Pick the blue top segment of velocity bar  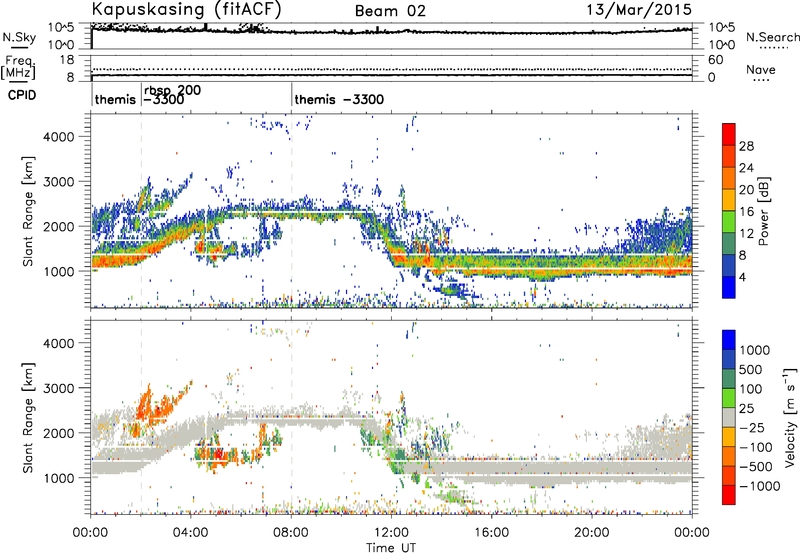click(729, 340)
